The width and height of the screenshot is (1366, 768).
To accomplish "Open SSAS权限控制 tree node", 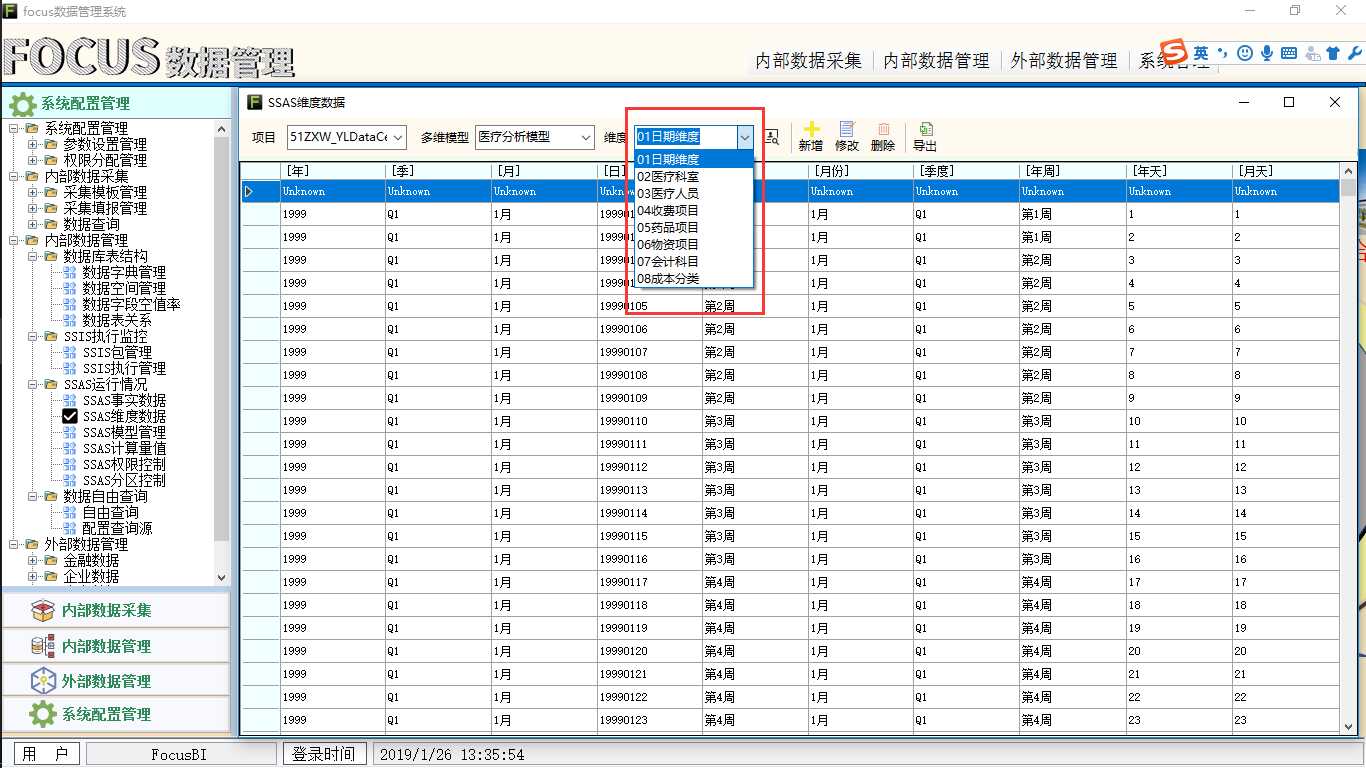I will tap(124, 464).
